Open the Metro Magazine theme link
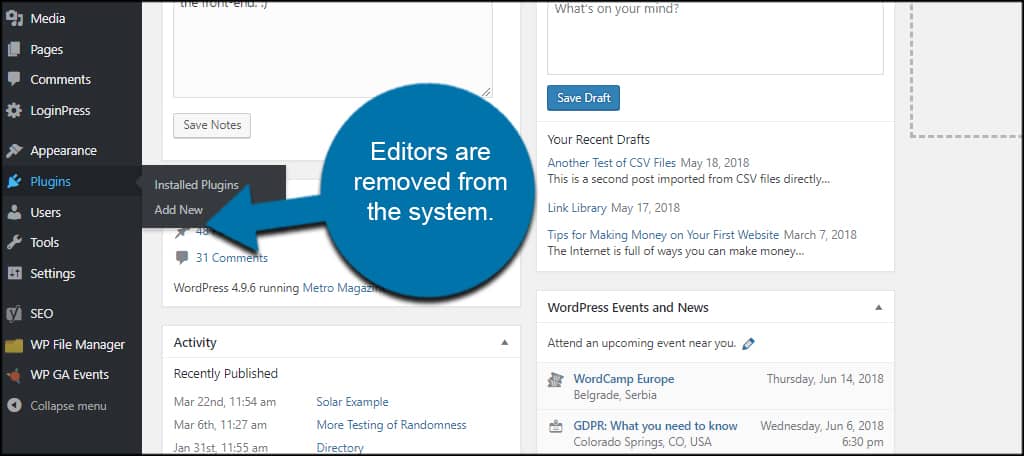Screen dimensions: 1024x456 (x=342, y=287)
